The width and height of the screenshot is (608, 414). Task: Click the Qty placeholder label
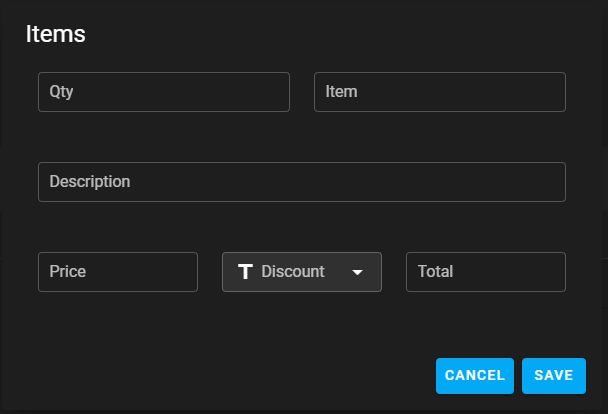(61, 92)
